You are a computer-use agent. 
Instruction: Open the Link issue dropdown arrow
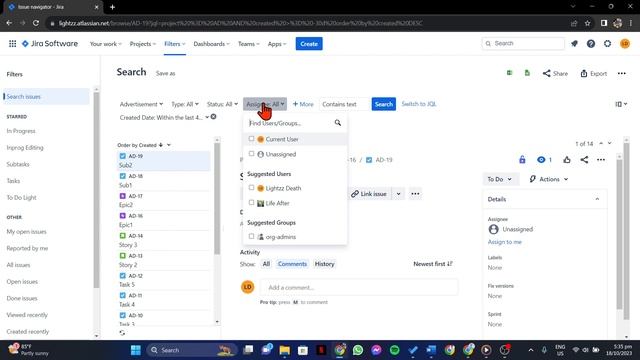(398, 194)
